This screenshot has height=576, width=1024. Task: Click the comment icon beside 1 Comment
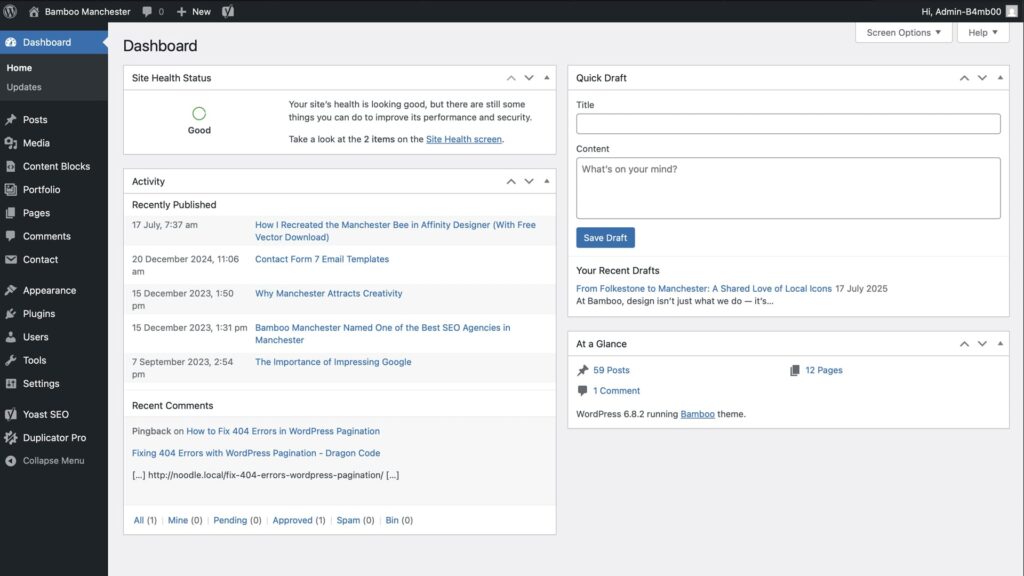pos(583,391)
